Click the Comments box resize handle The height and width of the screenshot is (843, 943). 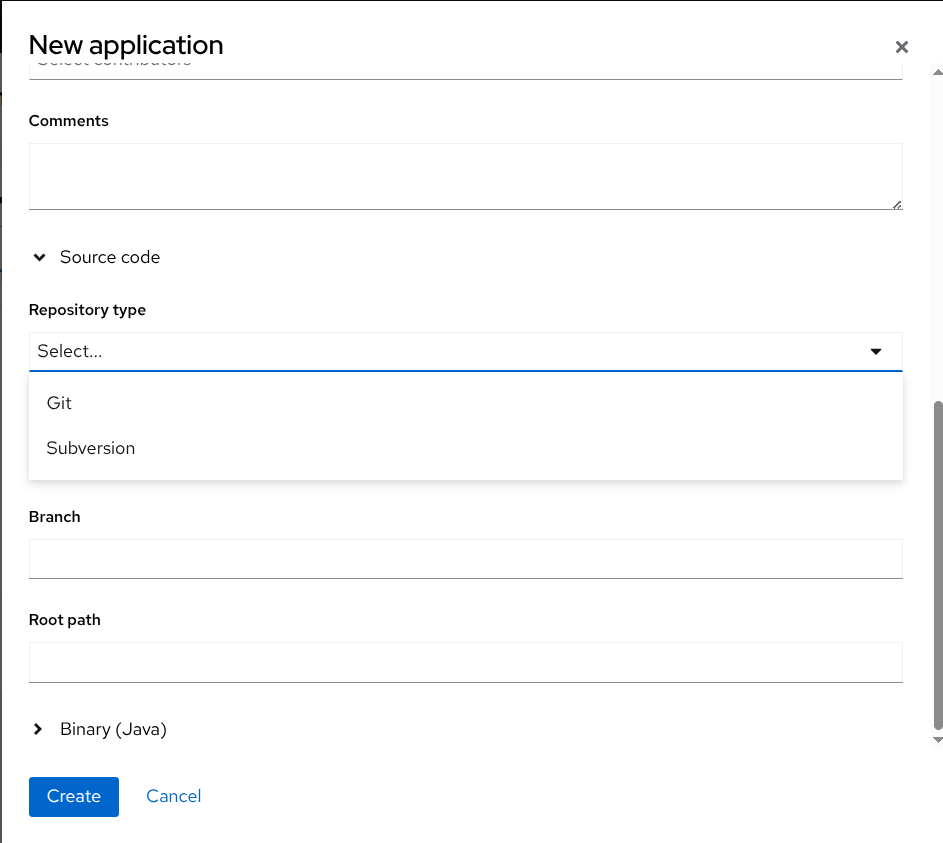pyautogui.click(x=897, y=204)
